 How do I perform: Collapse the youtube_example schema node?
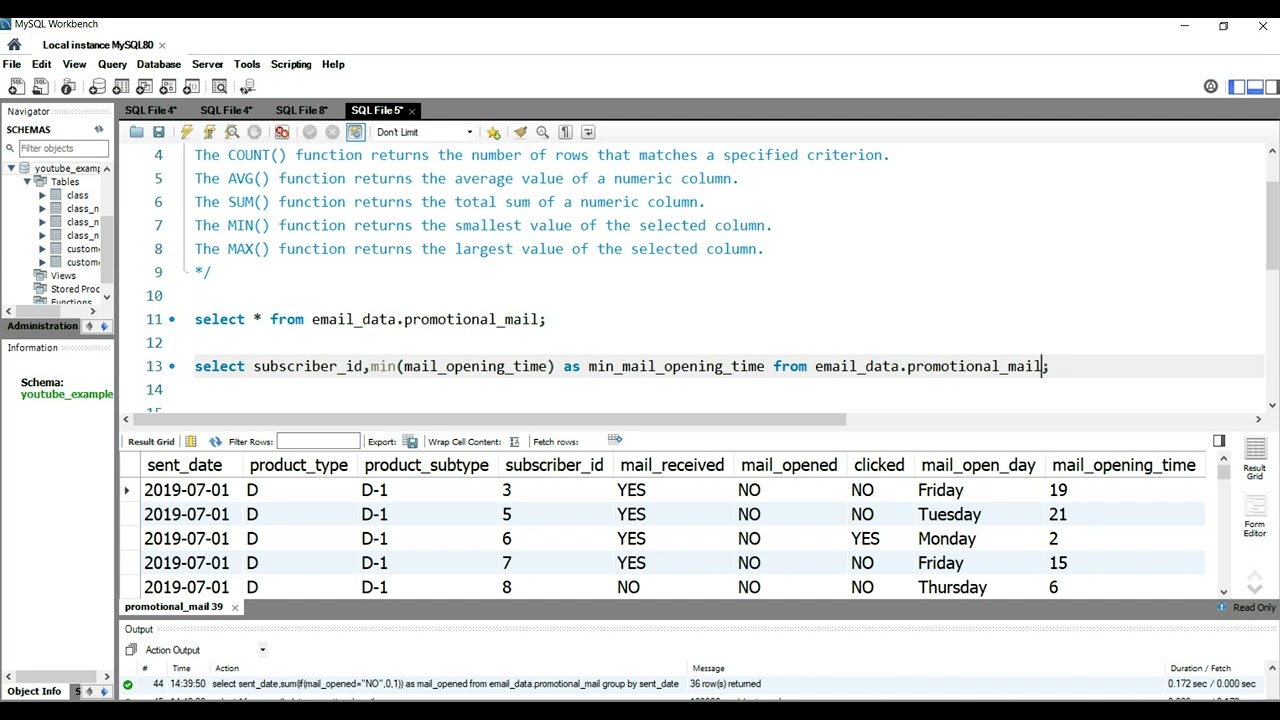click(x=11, y=168)
